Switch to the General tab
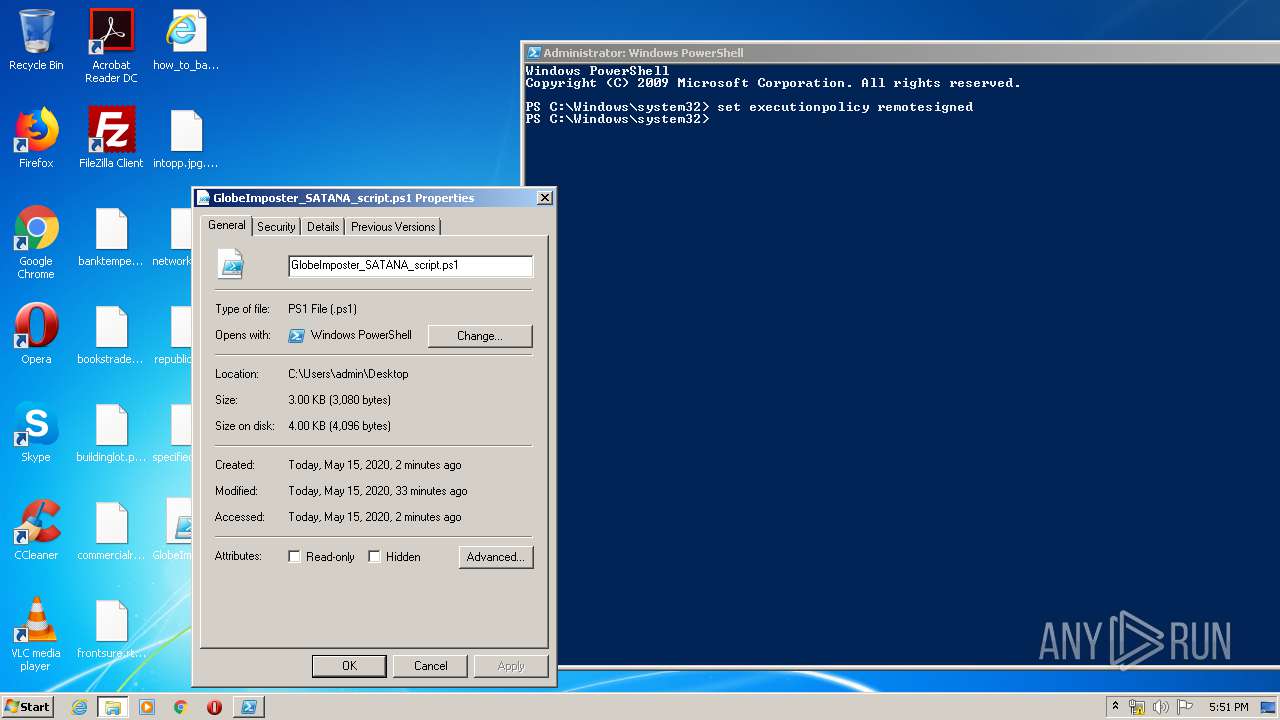 pos(227,225)
